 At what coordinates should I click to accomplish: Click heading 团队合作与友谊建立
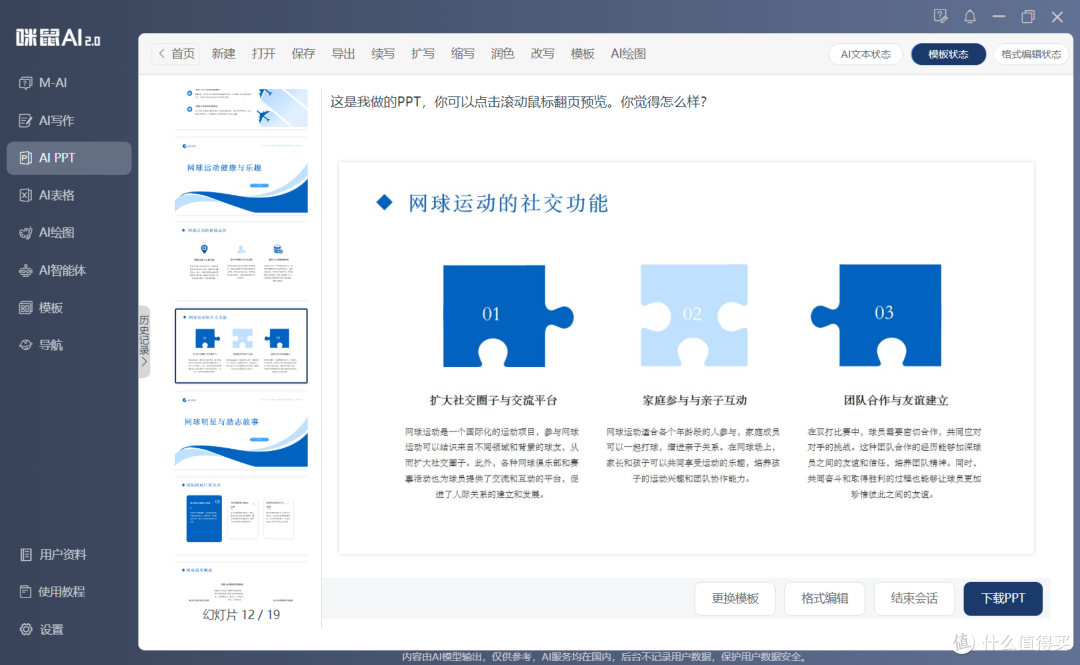point(896,400)
